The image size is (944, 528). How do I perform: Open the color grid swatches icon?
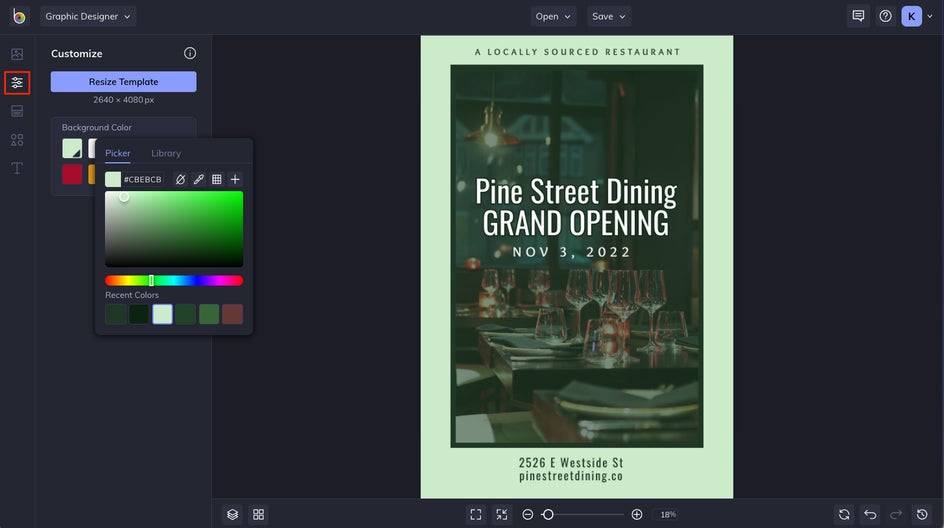point(217,179)
